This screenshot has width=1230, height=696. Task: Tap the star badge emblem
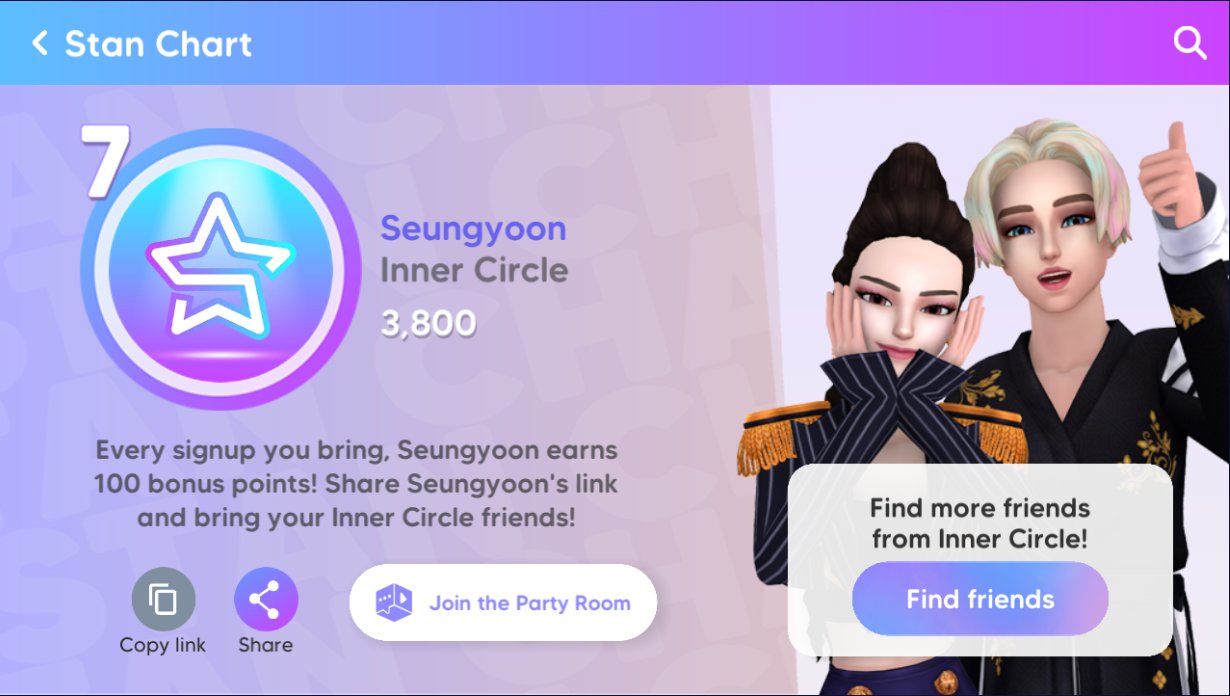(x=219, y=270)
